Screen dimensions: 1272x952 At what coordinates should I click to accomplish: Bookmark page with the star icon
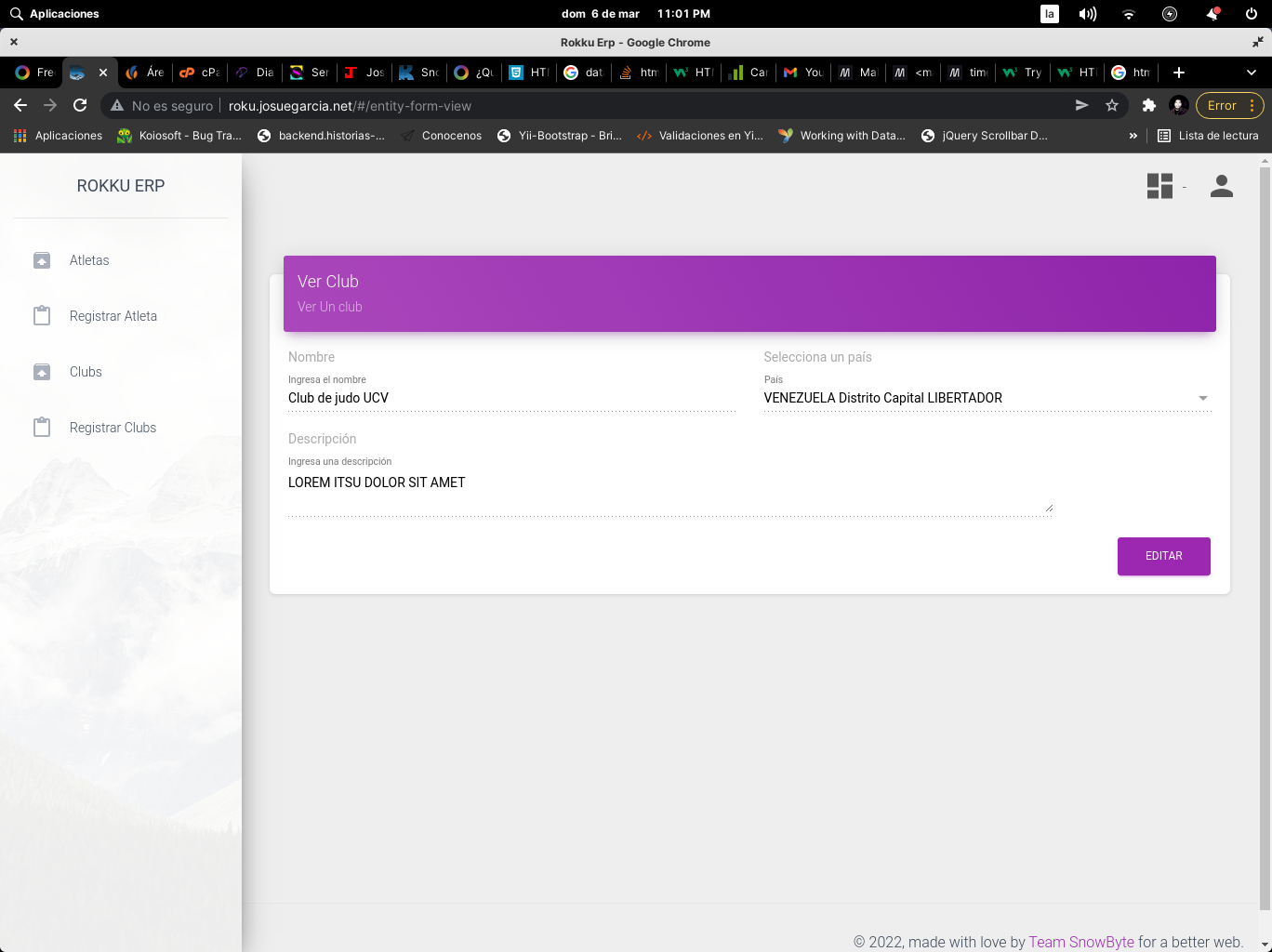(1111, 106)
